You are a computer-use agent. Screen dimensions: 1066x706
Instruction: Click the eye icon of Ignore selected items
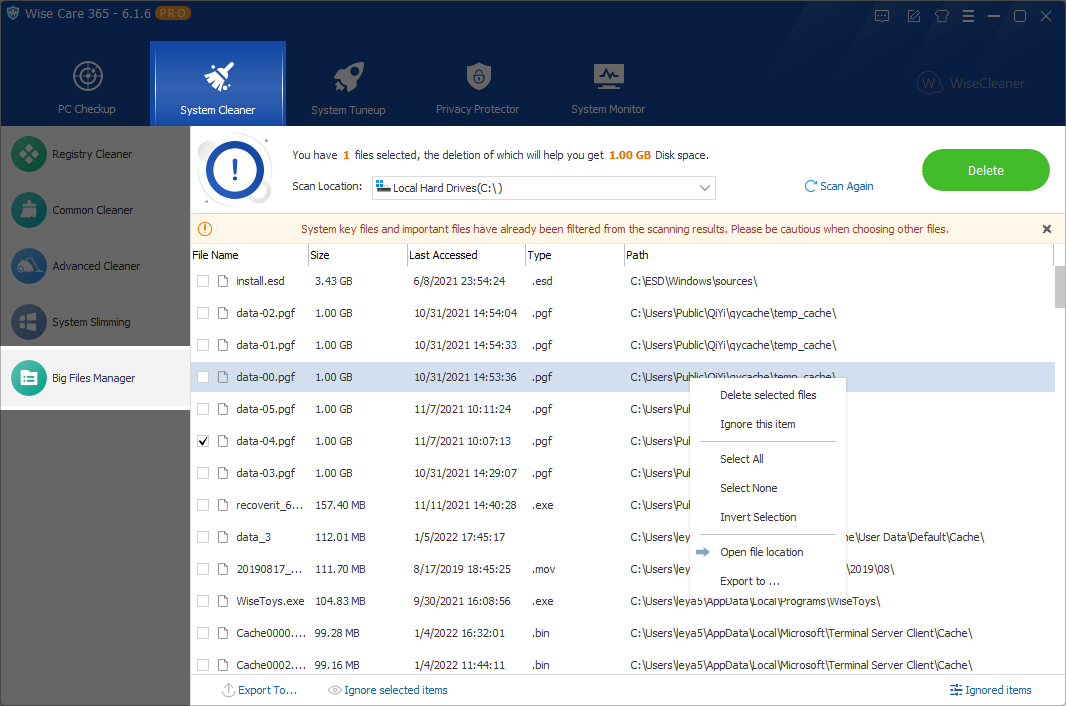[334, 690]
